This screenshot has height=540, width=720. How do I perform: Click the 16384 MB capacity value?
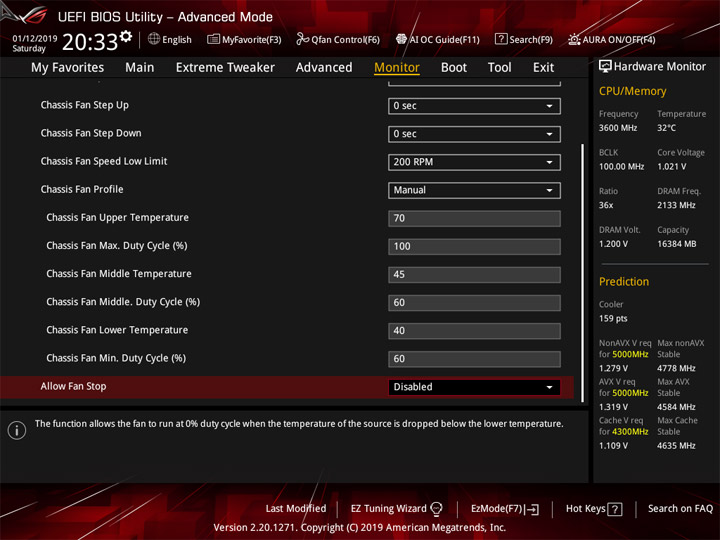point(676,244)
